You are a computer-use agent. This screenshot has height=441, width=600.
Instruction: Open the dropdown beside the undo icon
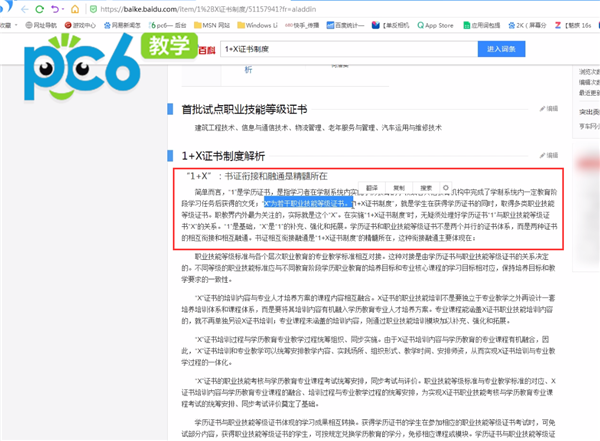63,9
